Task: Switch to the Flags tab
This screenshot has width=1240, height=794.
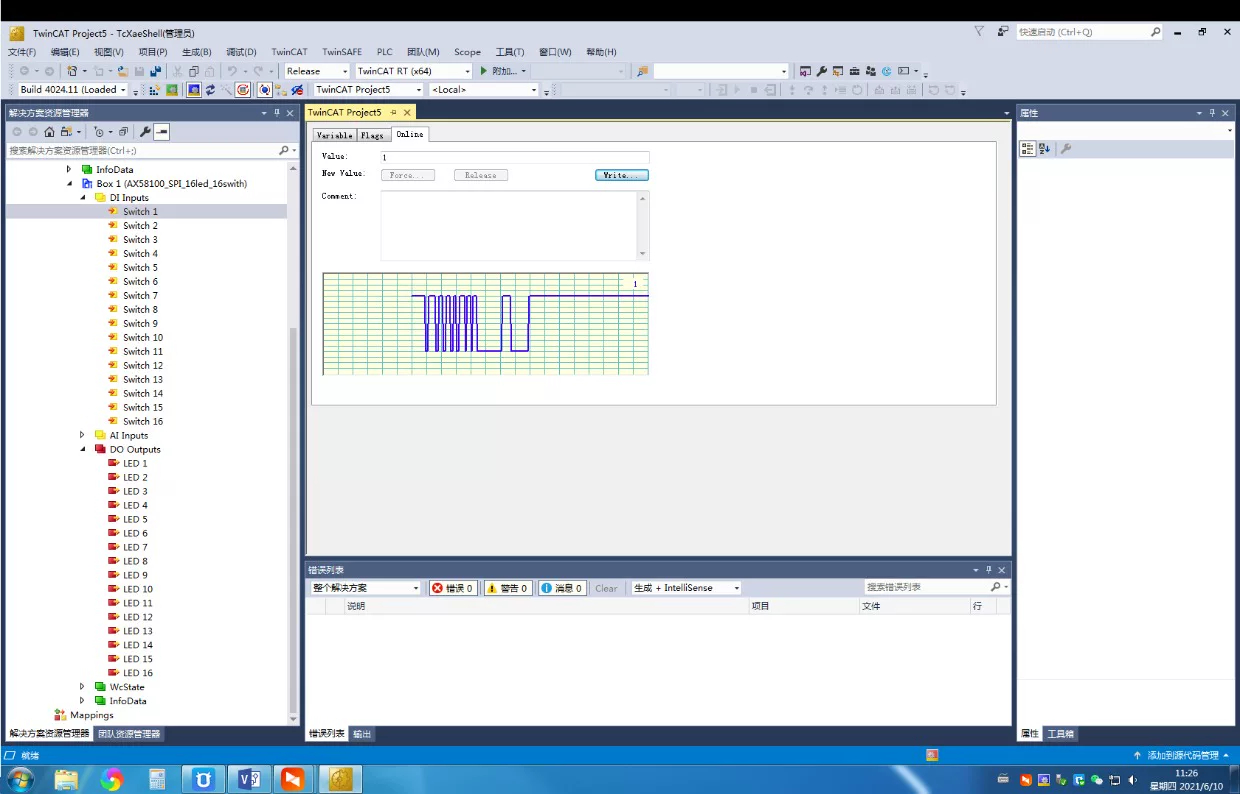Action: point(372,135)
